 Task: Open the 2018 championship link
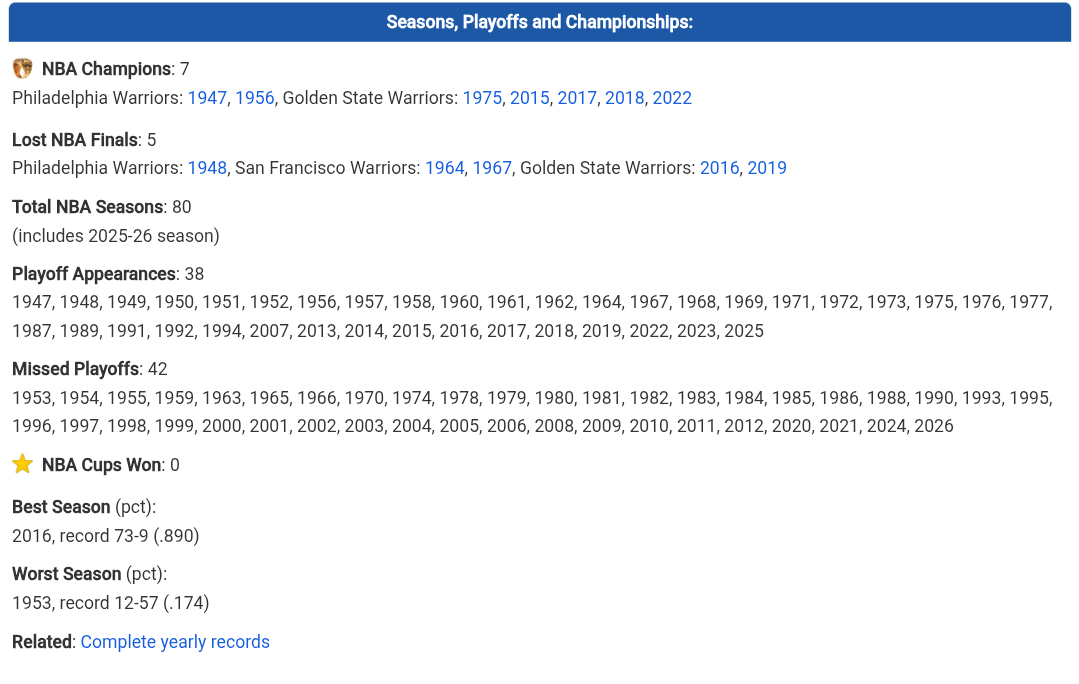click(x=625, y=98)
